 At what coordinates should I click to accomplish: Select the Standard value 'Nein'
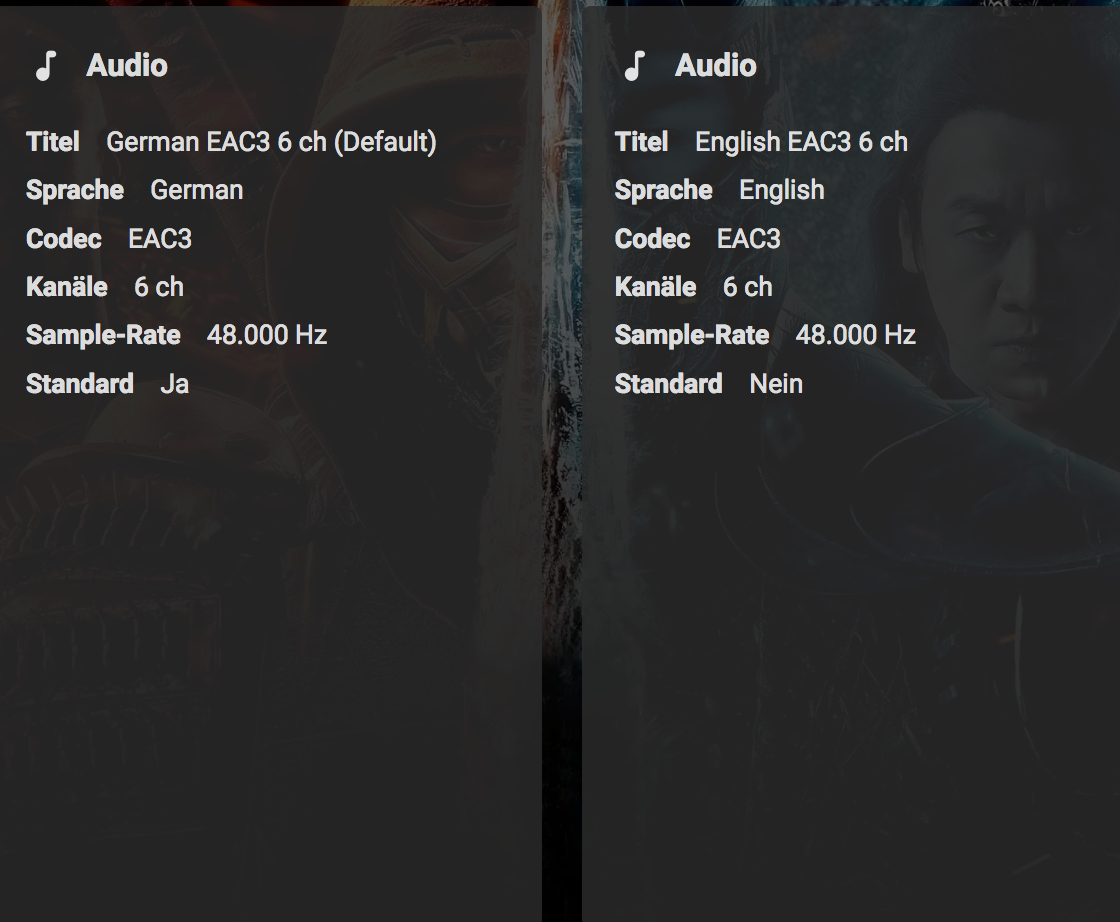pyautogui.click(x=775, y=384)
